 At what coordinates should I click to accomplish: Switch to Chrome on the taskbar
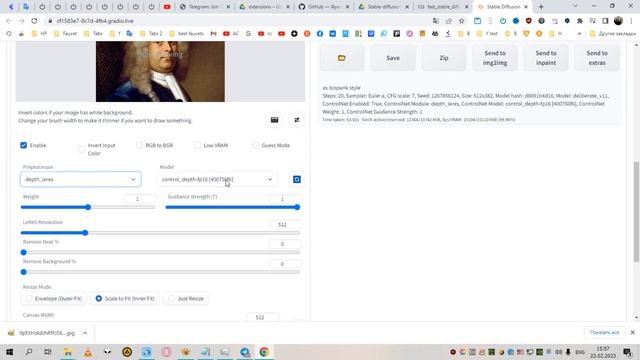point(264,352)
